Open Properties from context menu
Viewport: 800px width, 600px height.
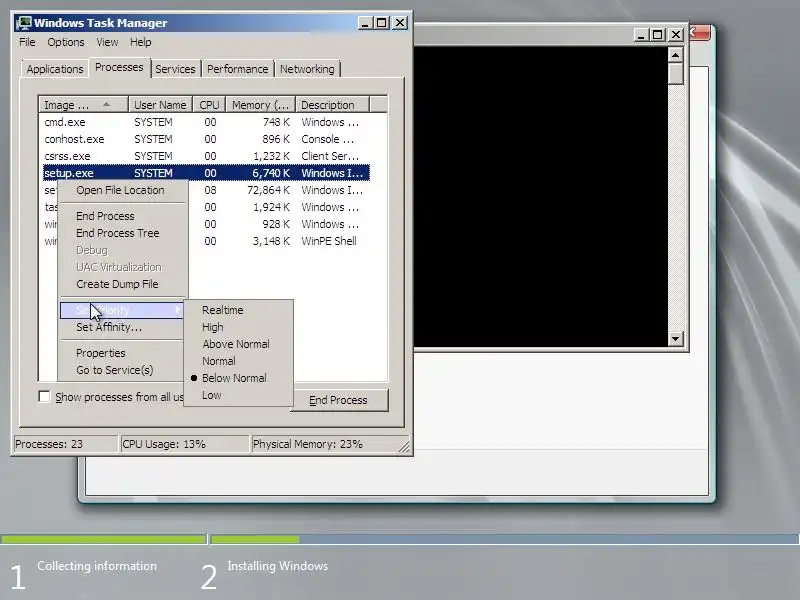click(101, 353)
